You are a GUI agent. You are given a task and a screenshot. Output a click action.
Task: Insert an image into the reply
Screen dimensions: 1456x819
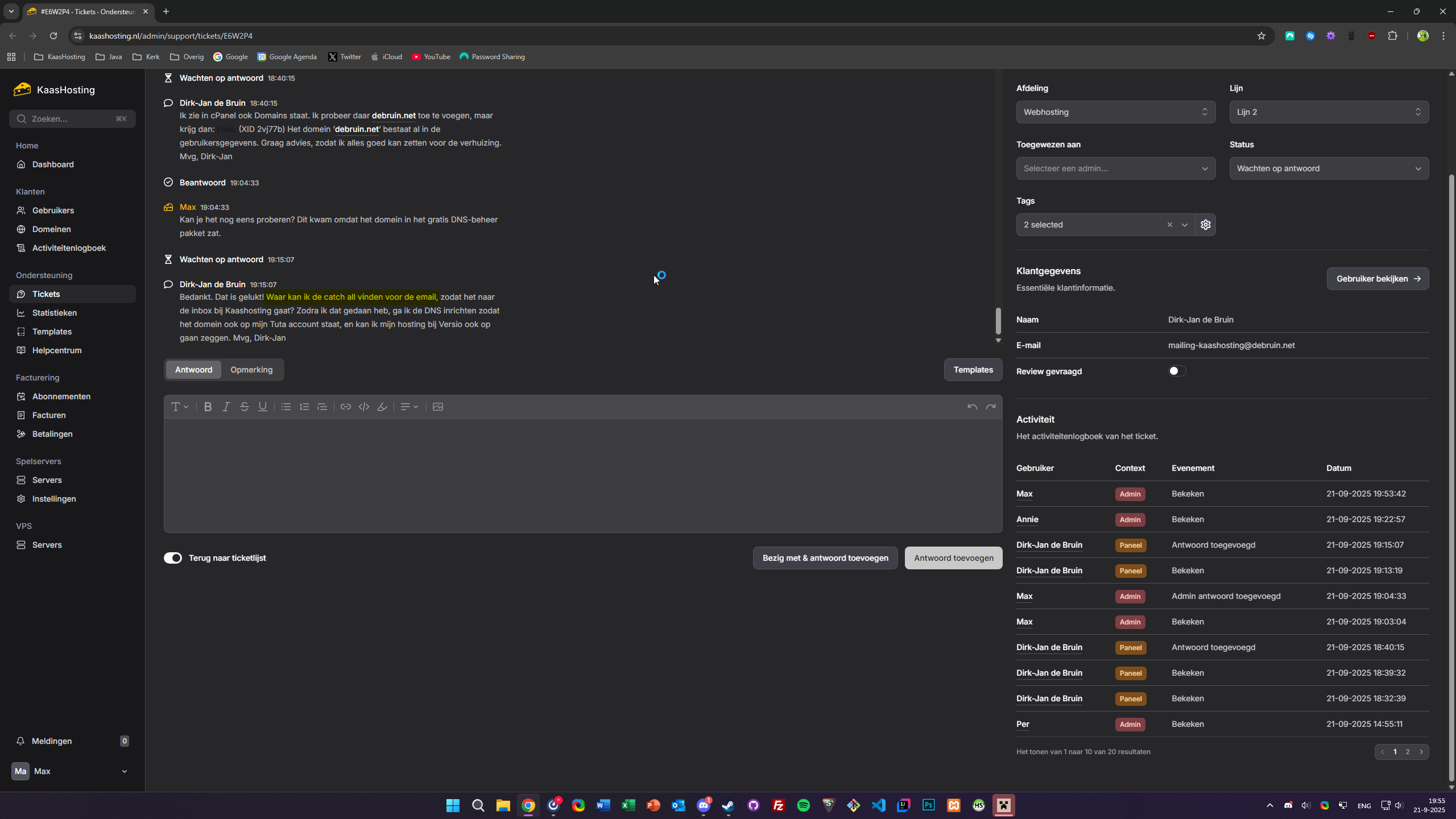(438, 407)
